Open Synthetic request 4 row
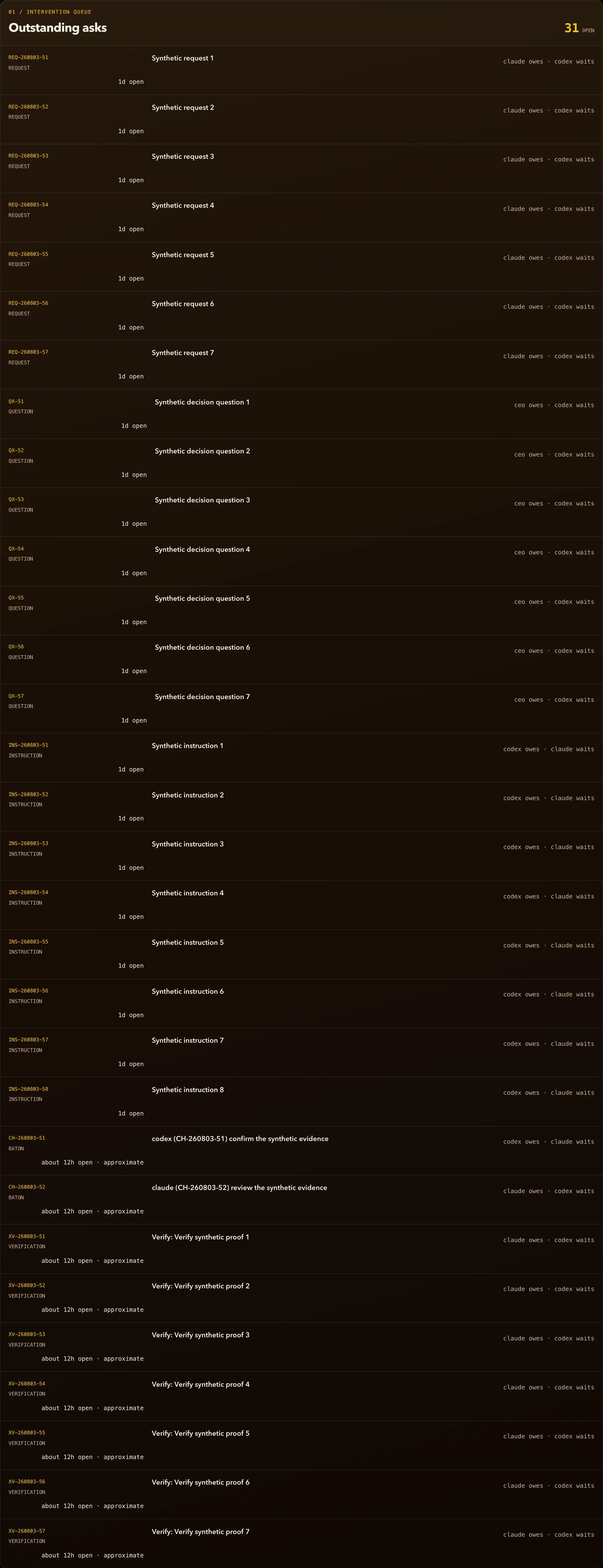 [301, 217]
